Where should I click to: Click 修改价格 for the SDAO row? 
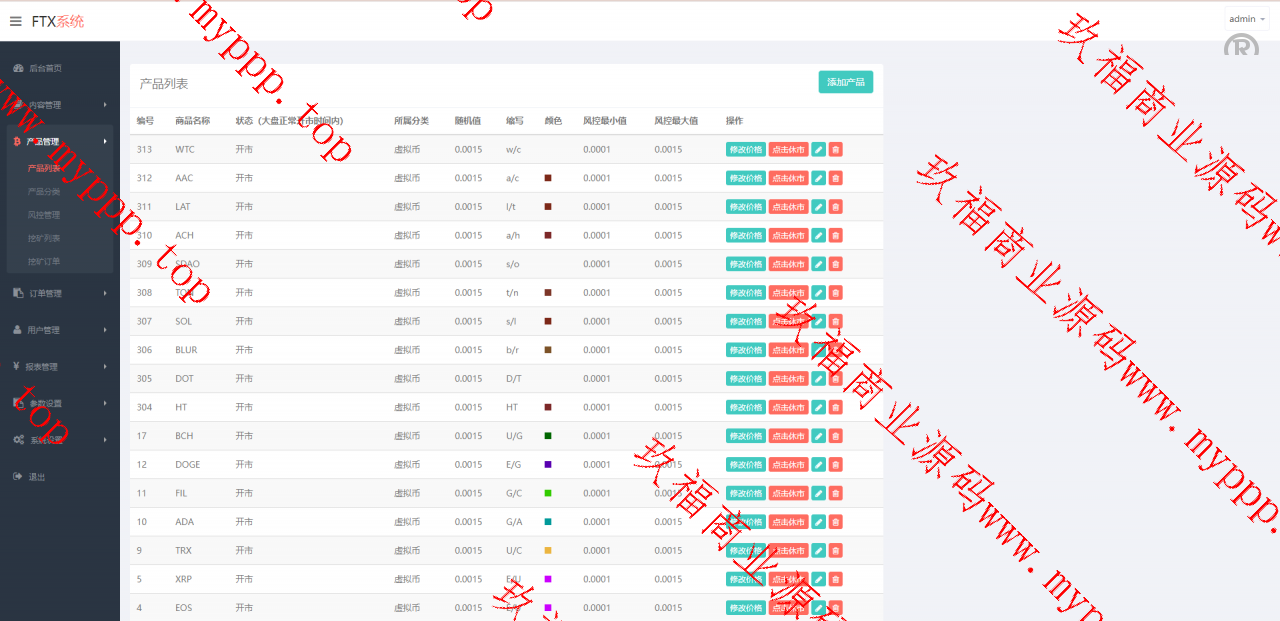coord(745,264)
